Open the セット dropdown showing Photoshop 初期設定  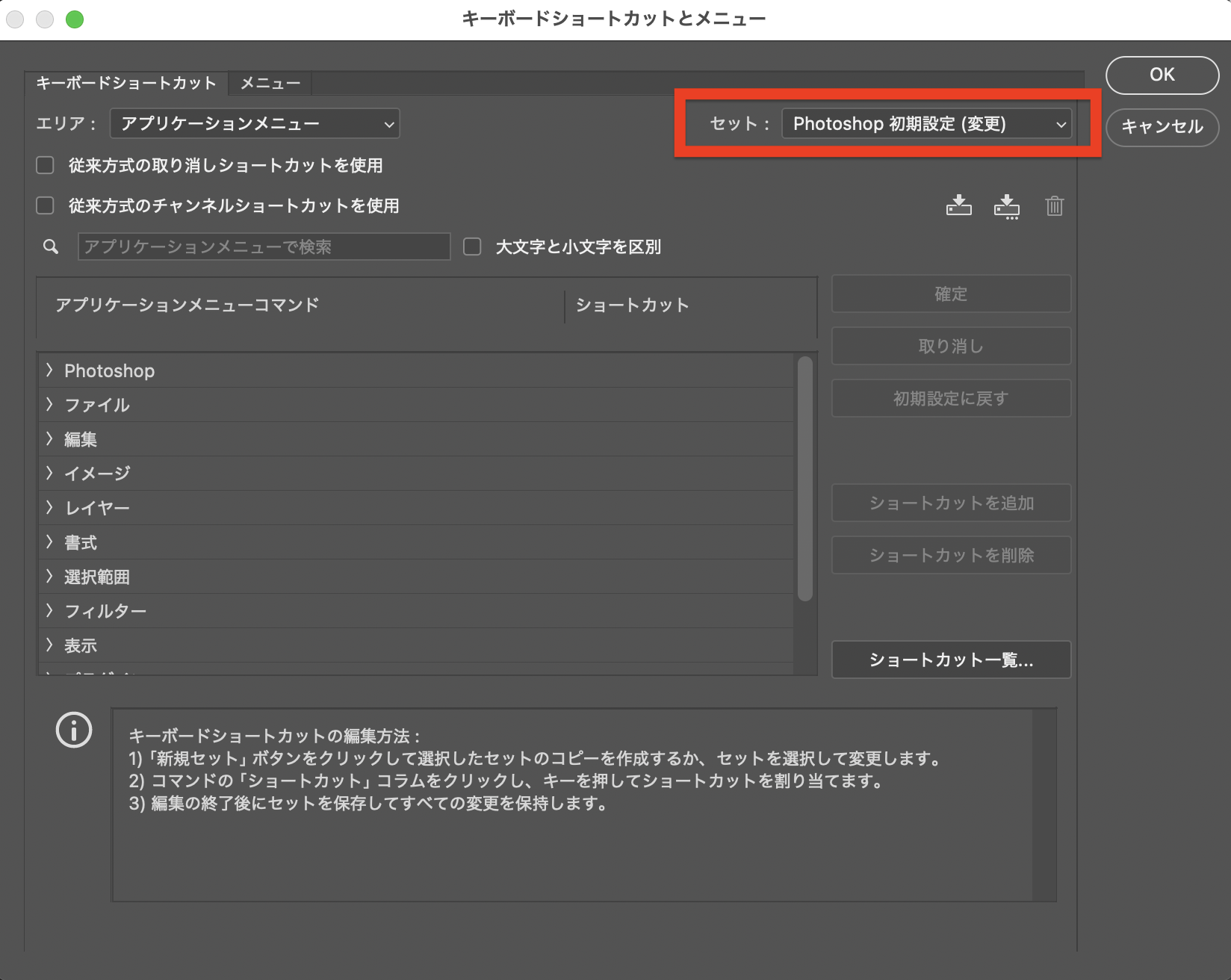tap(926, 124)
